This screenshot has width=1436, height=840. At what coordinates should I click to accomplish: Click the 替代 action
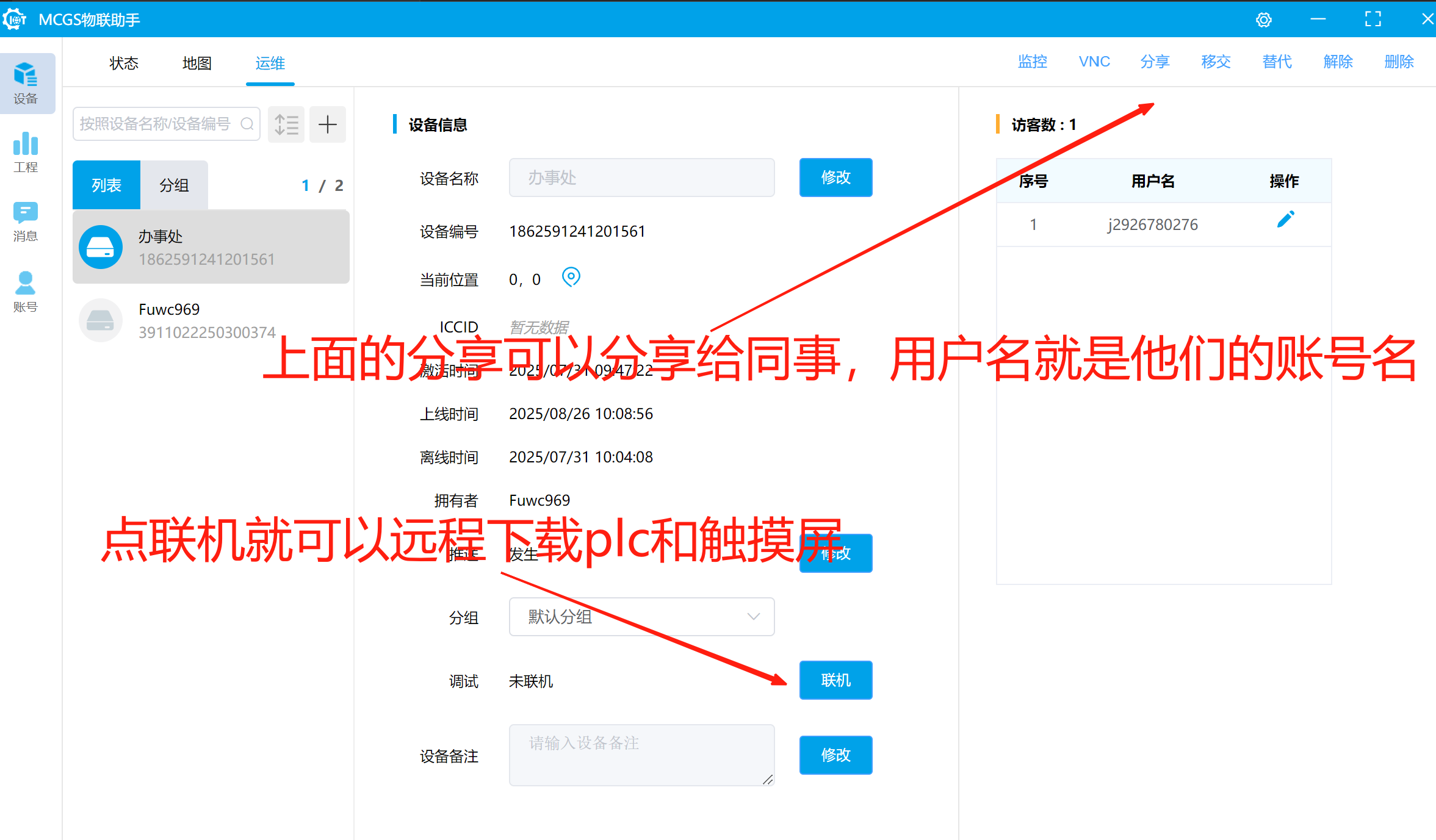(x=1277, y=62)
